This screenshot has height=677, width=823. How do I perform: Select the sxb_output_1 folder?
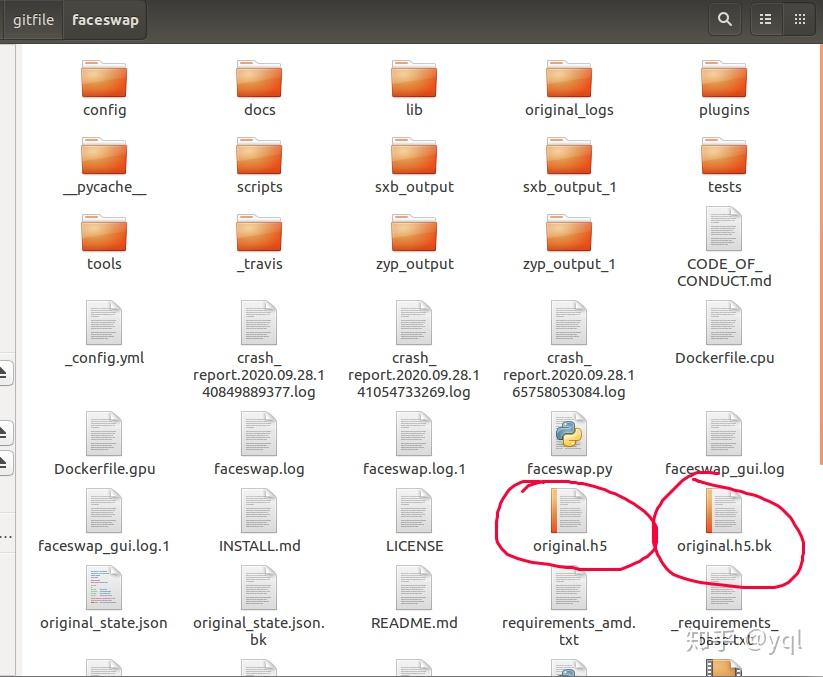pyautogui.click(x=569, y=156)
